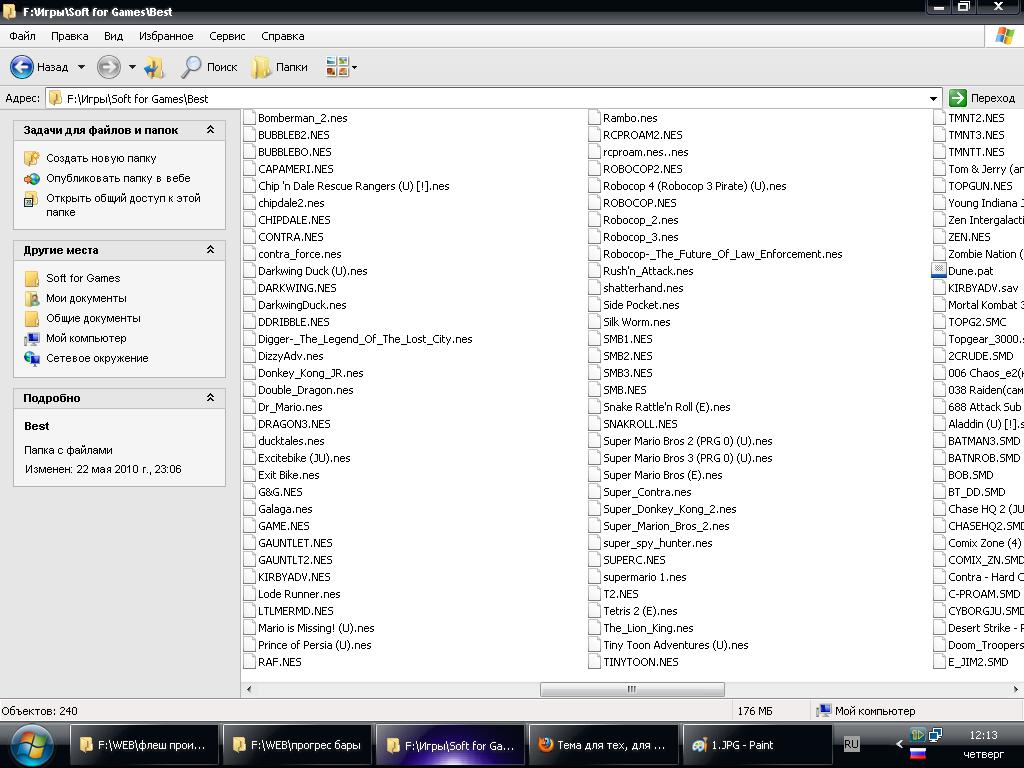The image size is (1024, 768).
Task: Click the Windows Start orb
Action: coord(30,745)
